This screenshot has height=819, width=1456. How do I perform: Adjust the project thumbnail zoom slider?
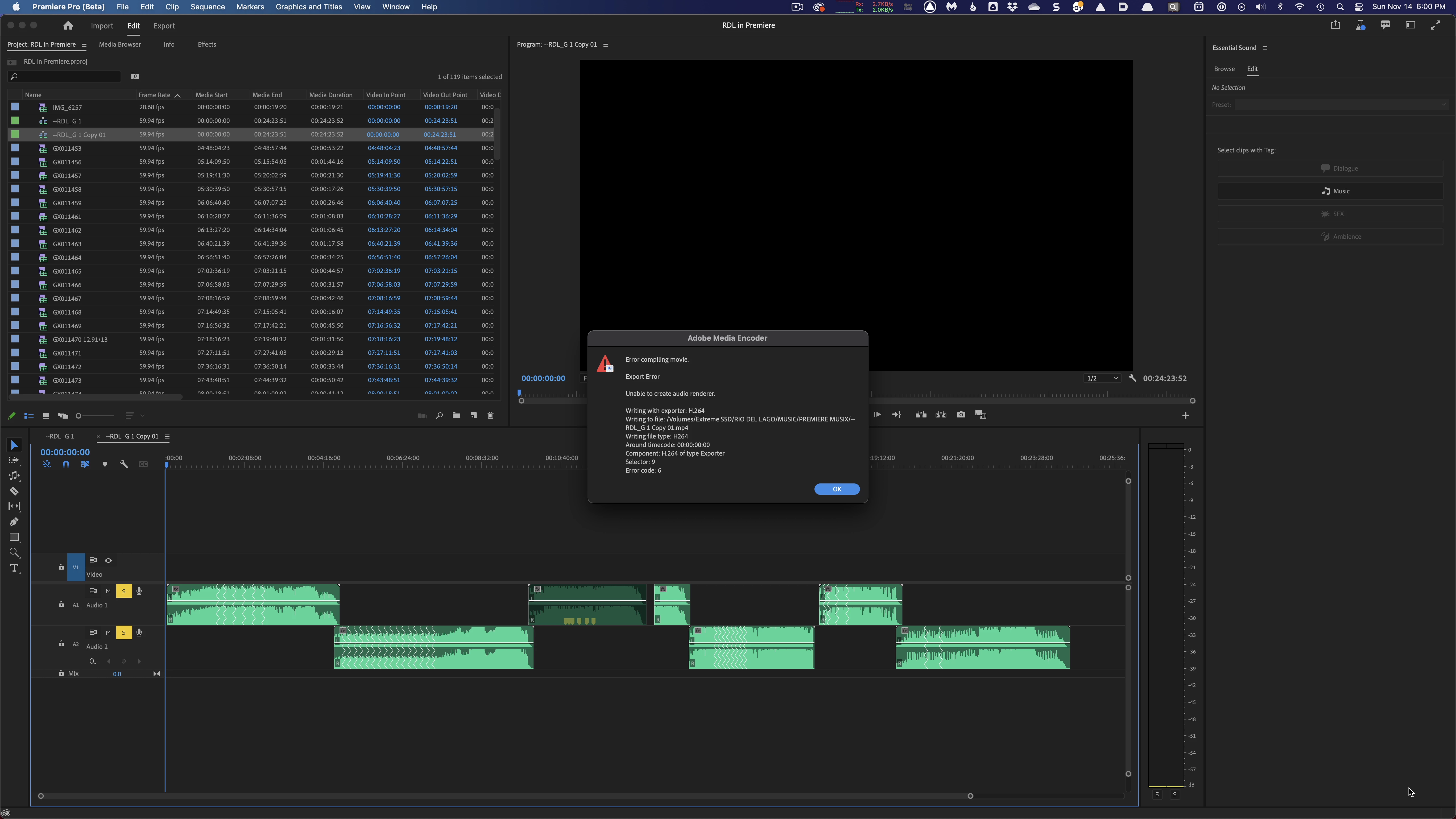79,416
